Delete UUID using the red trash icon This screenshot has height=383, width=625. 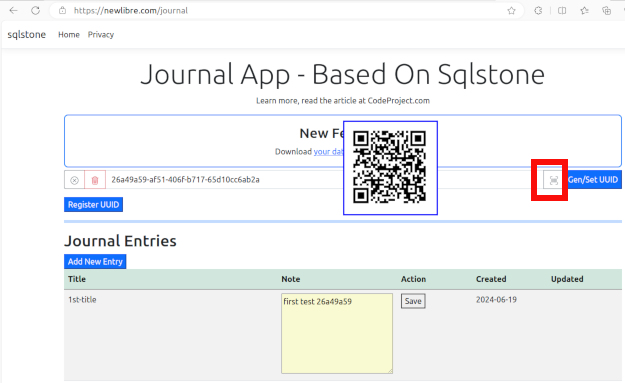click(95, 180)
